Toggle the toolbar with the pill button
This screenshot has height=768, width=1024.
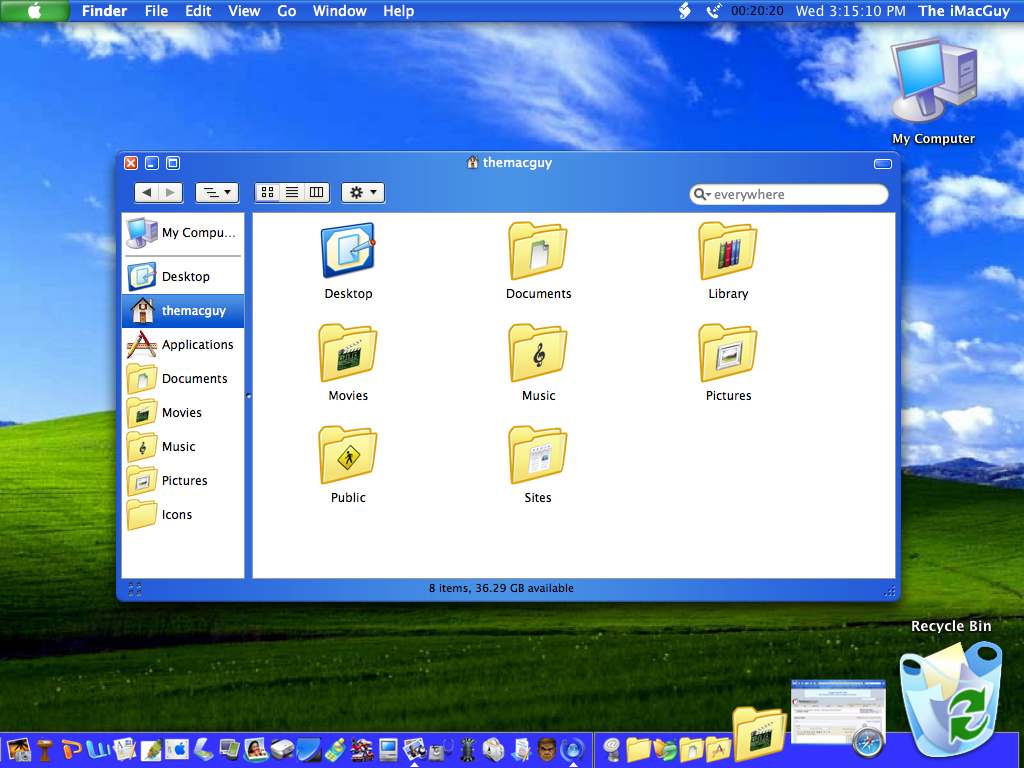tap(882, 163)
